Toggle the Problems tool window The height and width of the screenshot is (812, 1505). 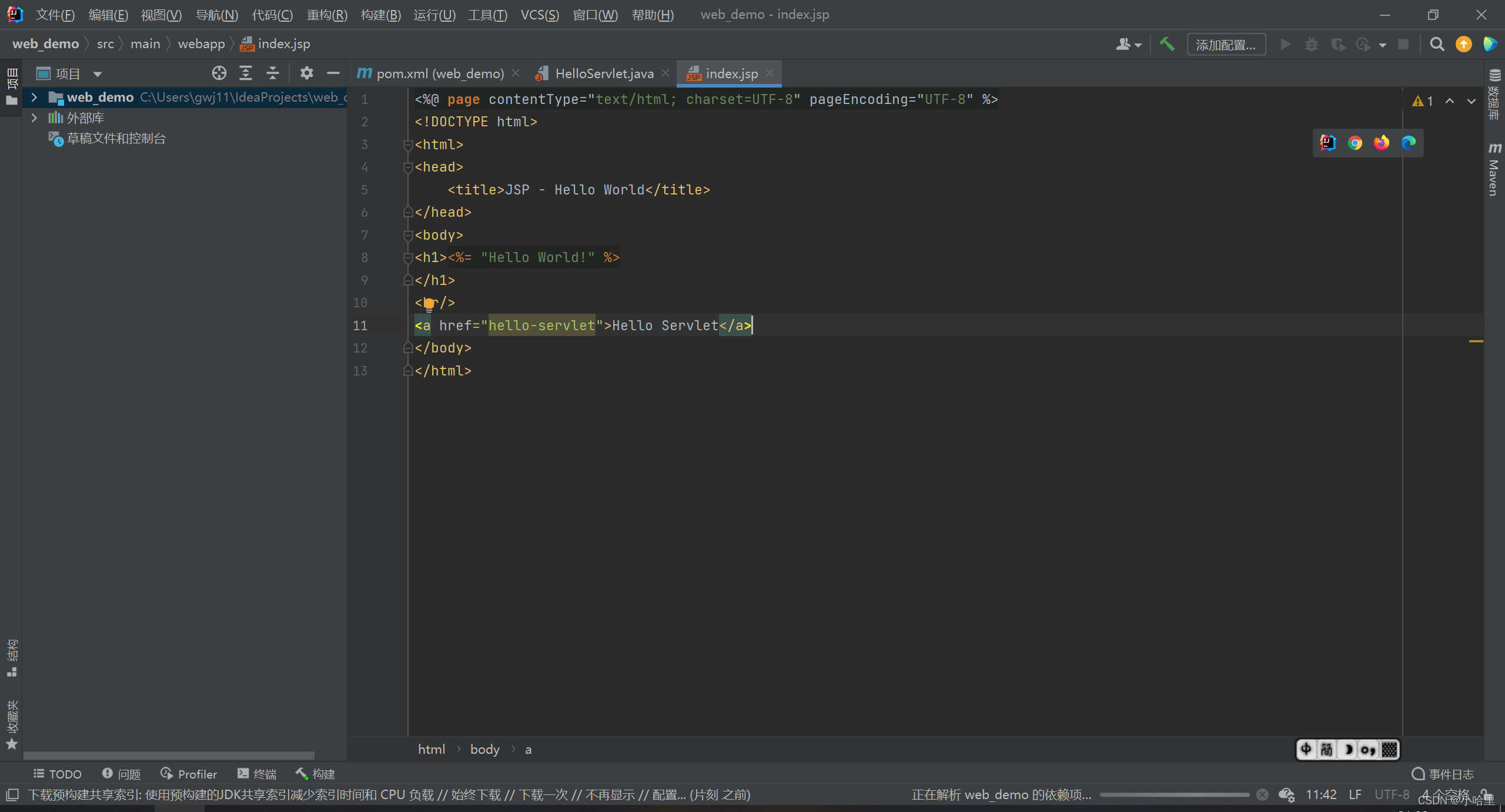click(121, 774)
